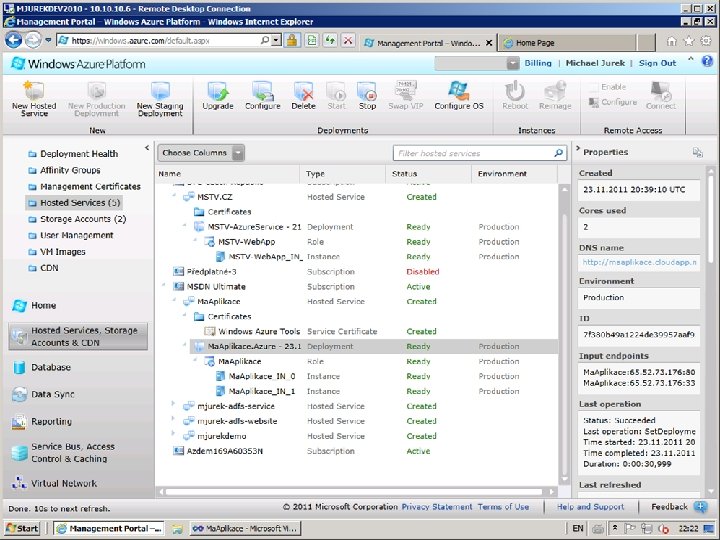The width and height of the screenshot is (720, 540).
Task: Collapse the MSDN Ultimate subscription node
Action: click(x=163, y=286)
